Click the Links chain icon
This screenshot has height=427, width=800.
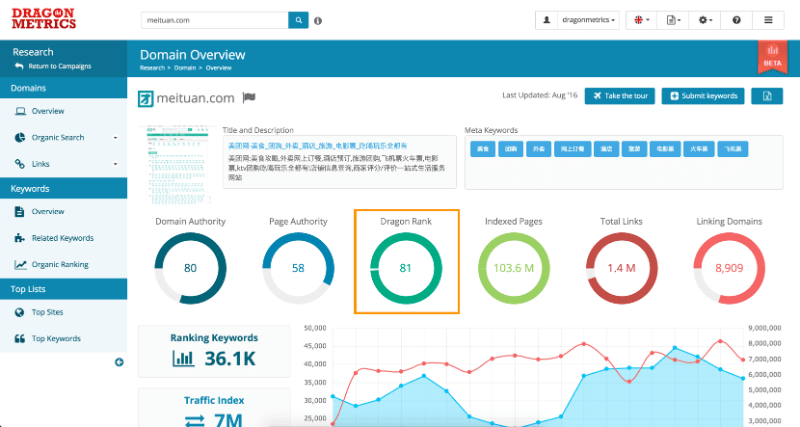click(x=19, y=164)
